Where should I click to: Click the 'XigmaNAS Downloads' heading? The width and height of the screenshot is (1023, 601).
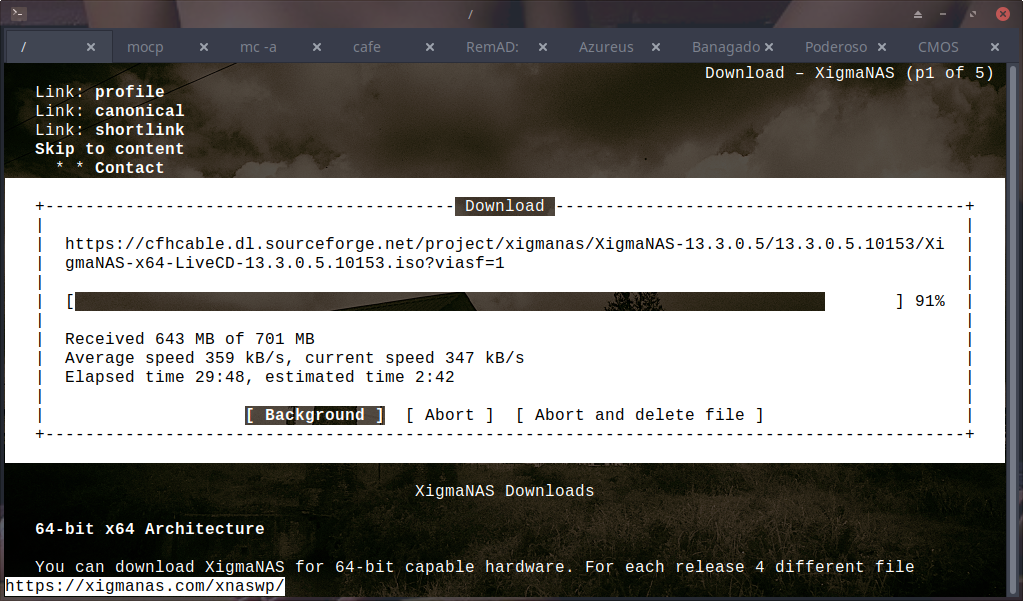click(x=504, y=491)
